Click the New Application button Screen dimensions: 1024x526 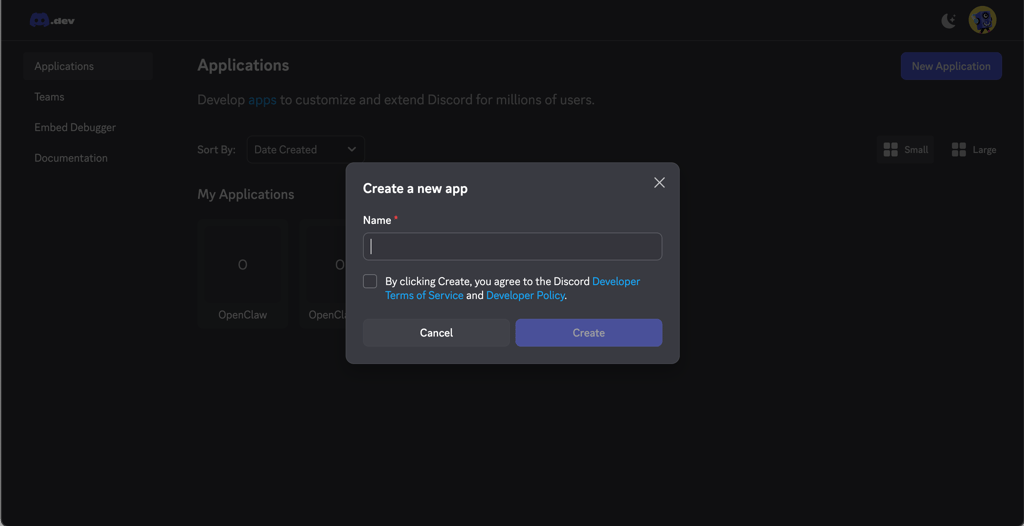coord(952,66)
